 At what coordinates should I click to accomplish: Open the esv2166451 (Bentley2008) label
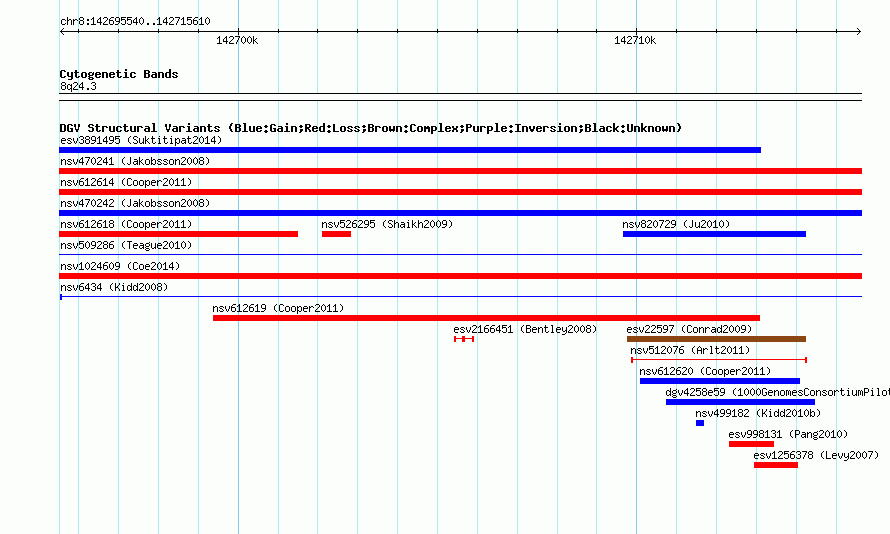(525, 329)
